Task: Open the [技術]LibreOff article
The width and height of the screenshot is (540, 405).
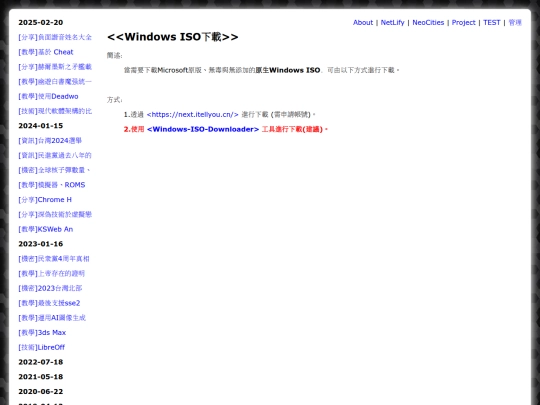Action: tap(41, 347)
